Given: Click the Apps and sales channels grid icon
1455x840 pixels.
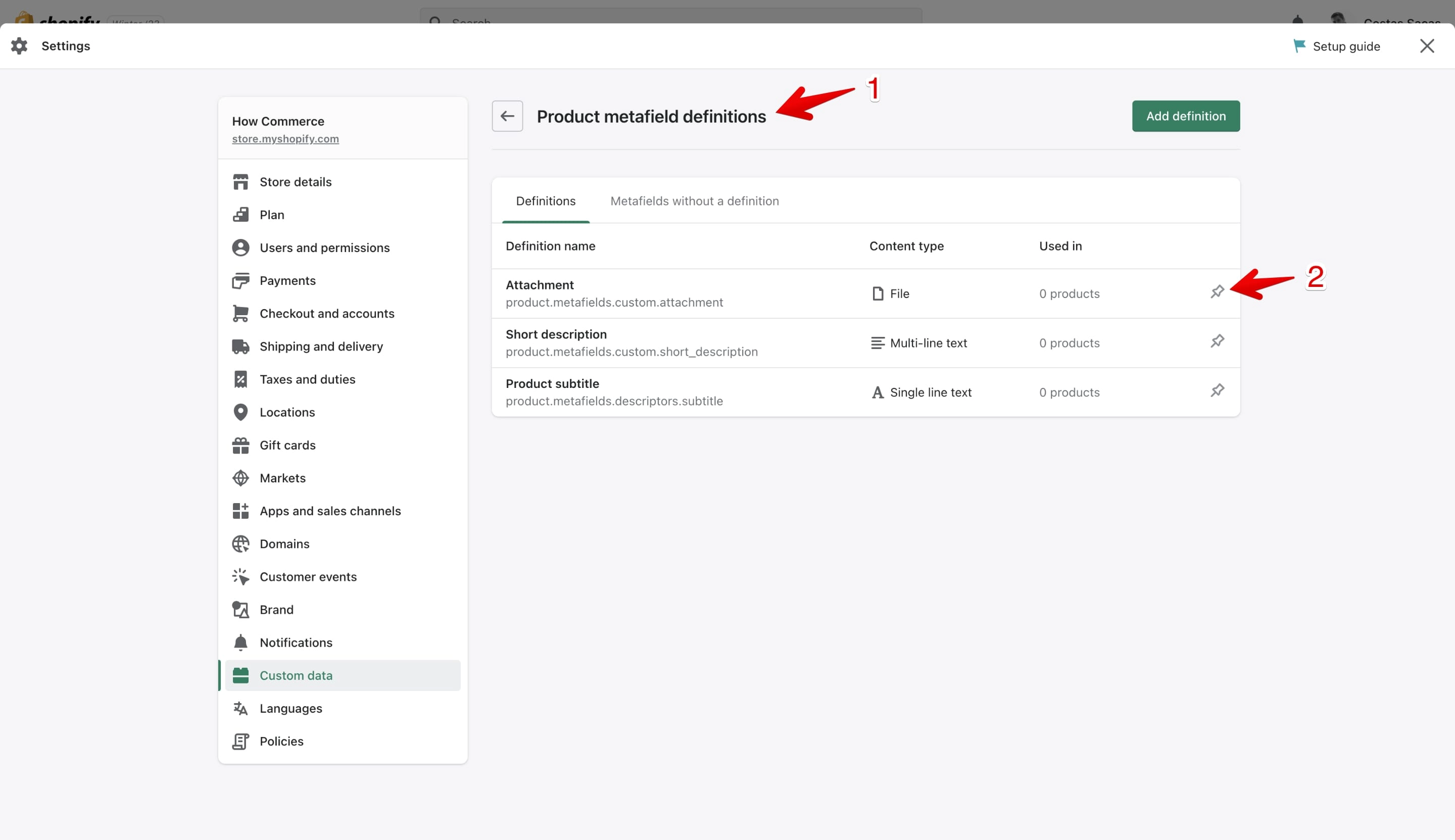Looking at the screenshot, I should click(x=240, y=511).
